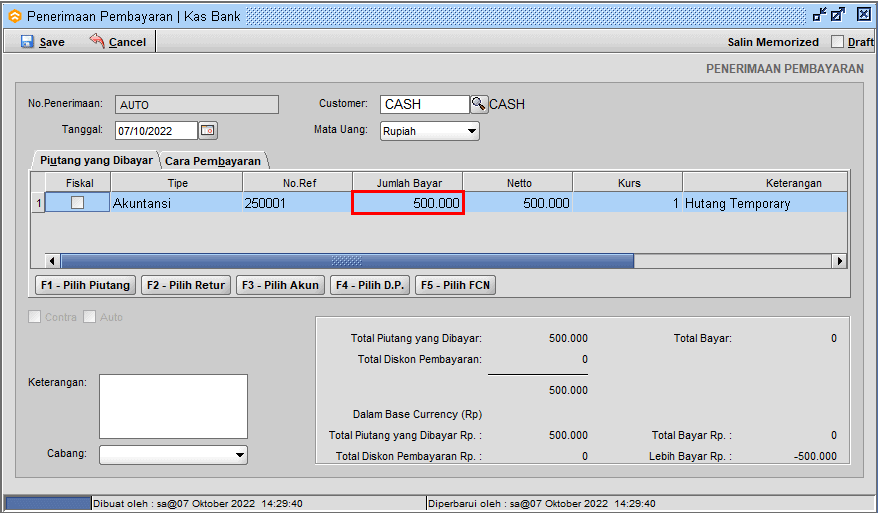Viewport: 878px width, 513px height.
Task: Click the Cancel button label
Action: [x=127, y=42]
